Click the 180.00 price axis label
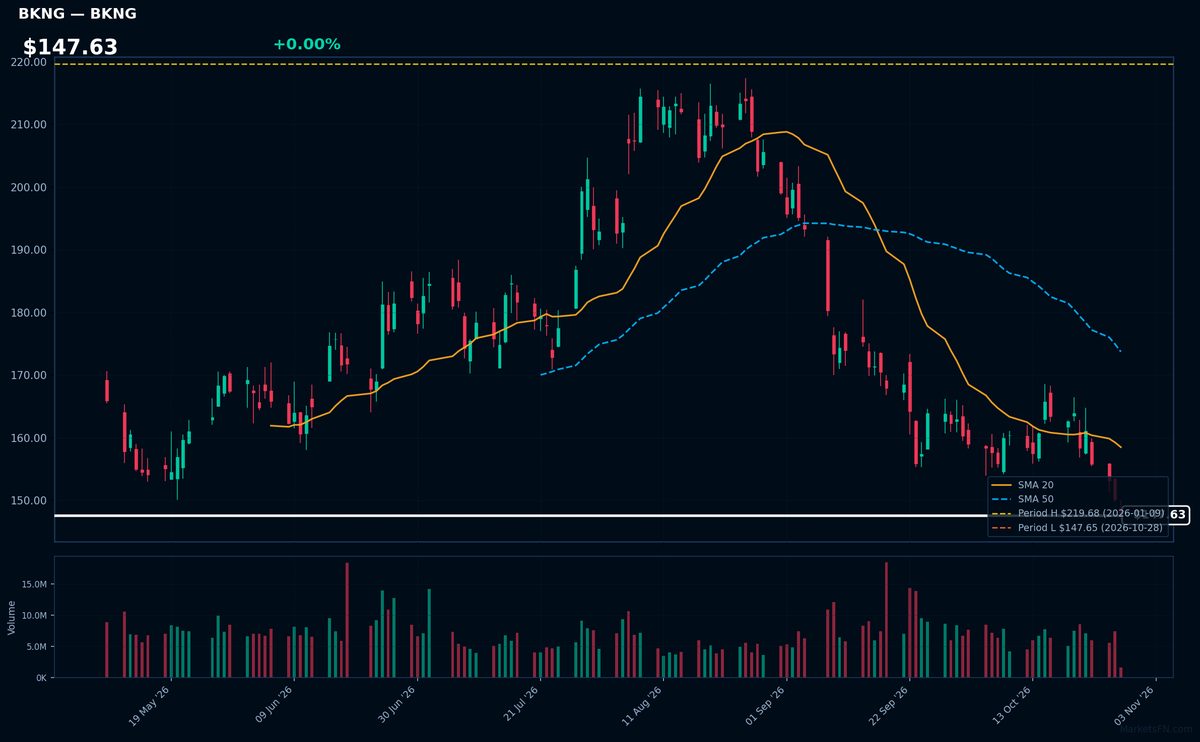This screenshot has height=742, width=1200. click(x=30, y=313)
